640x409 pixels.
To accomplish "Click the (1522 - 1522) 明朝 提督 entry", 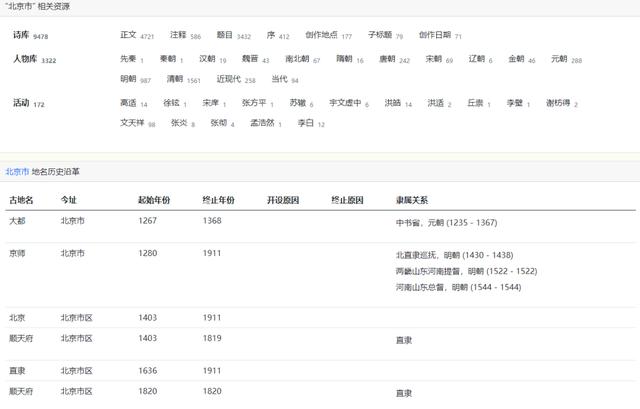I will tap(467, 271).
